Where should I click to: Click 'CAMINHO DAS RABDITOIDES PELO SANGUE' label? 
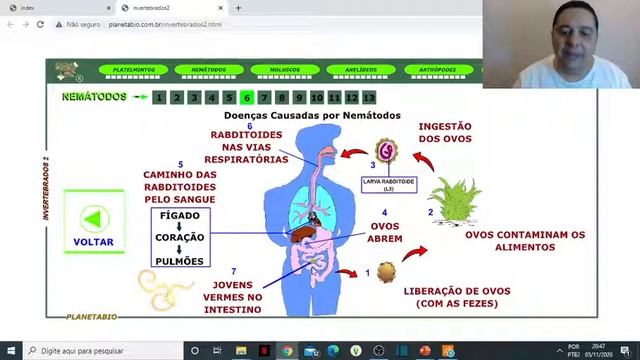[x=180, y=187]
